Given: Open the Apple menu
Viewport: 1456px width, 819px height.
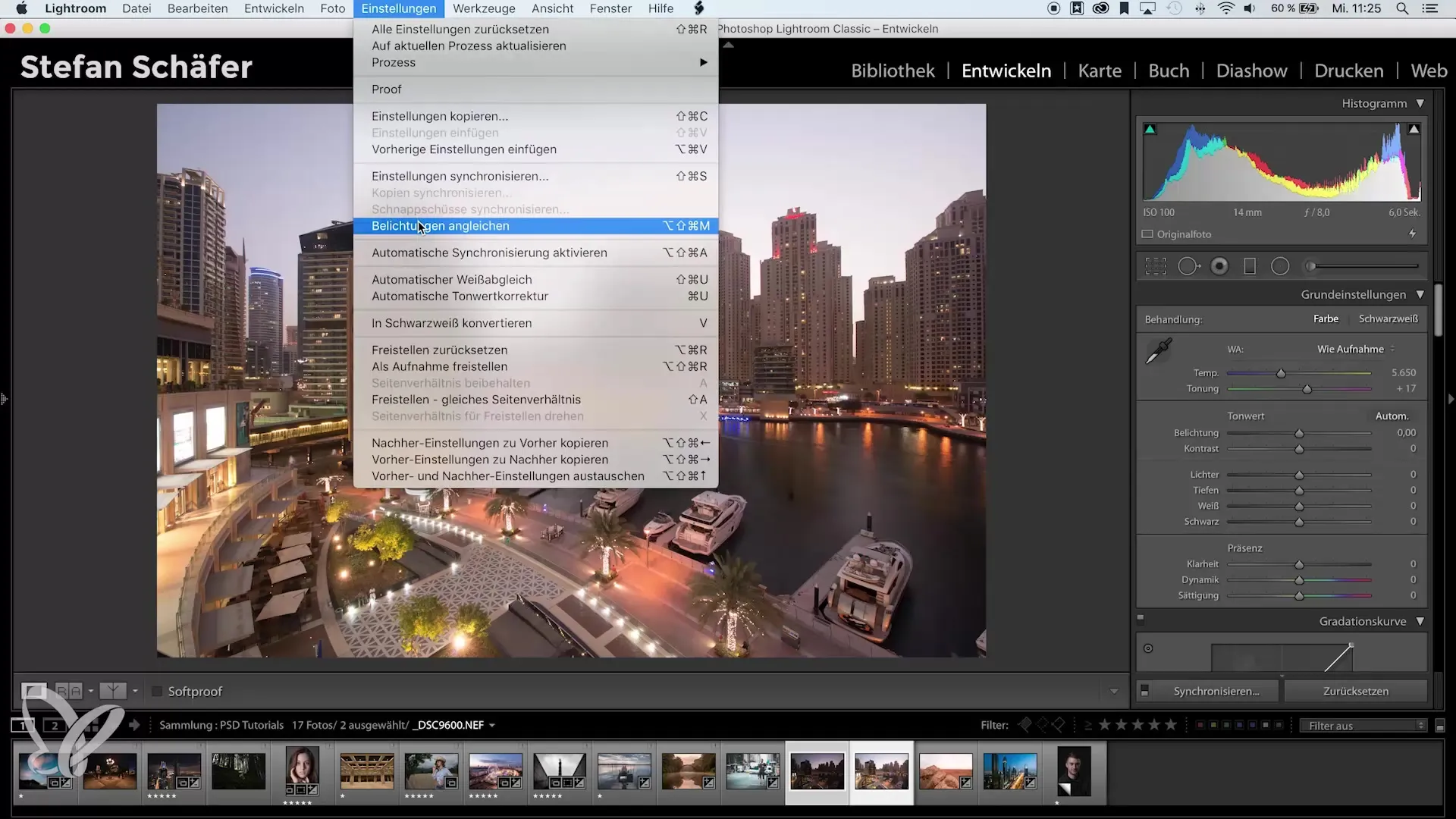Looking at the screenshot, I should pyautogui.click(x=21, y=8).
